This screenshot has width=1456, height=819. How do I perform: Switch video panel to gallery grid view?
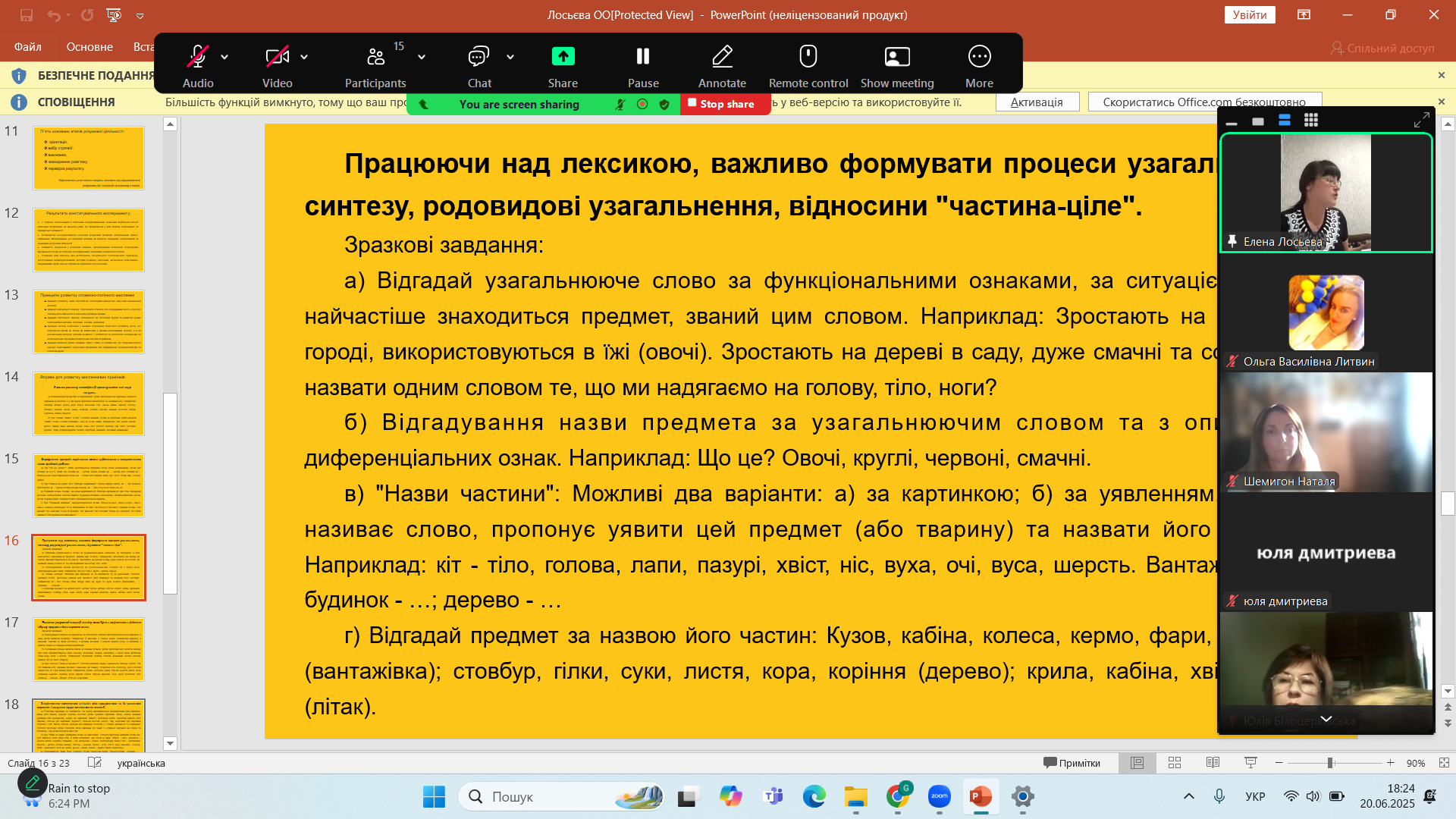(x=1311, y=121)
